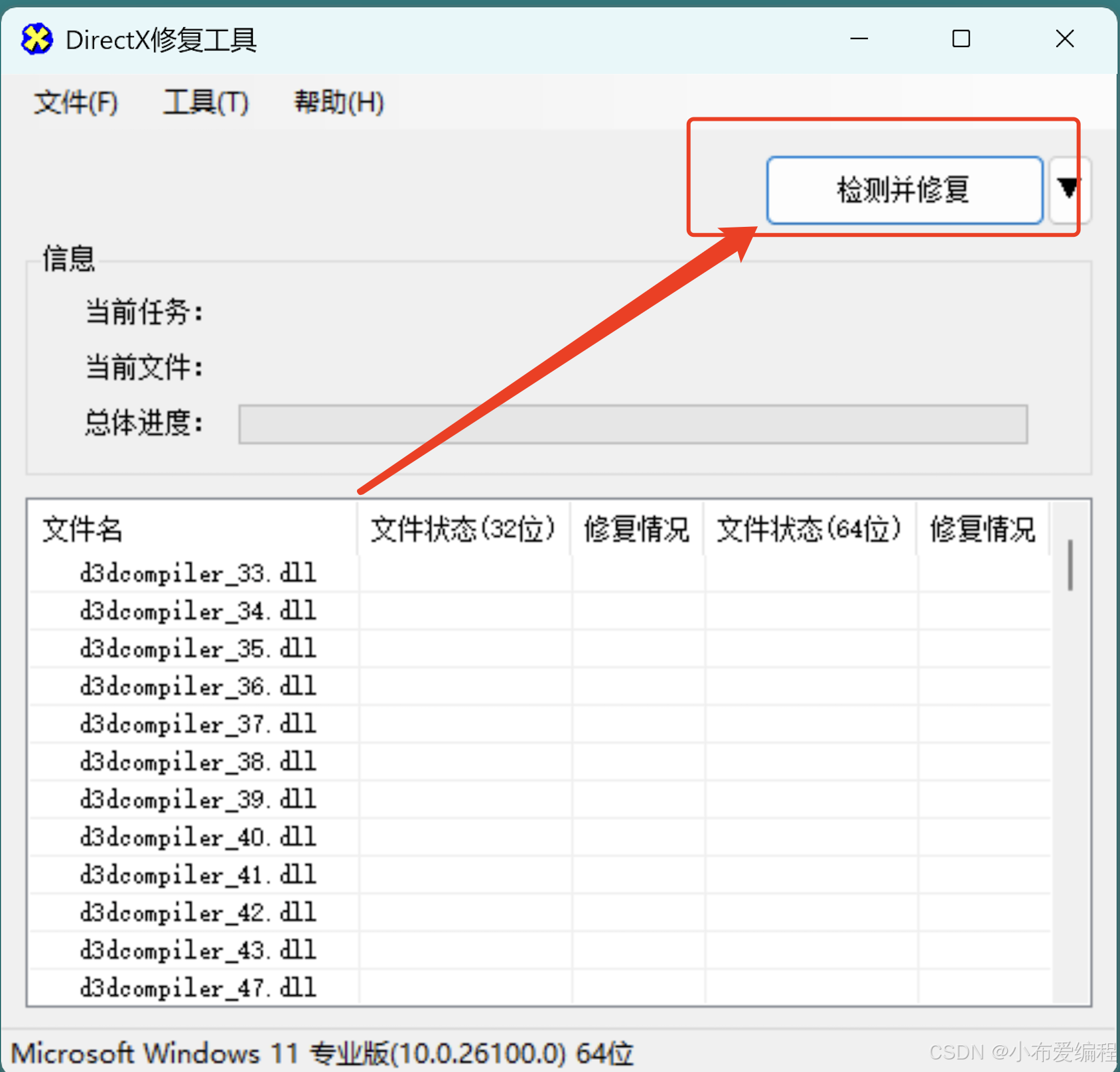The height and width of the screenshot is (1072, 1120).
Task: Select the d3dcompiler_41.dll row
Action: (539, 876)
